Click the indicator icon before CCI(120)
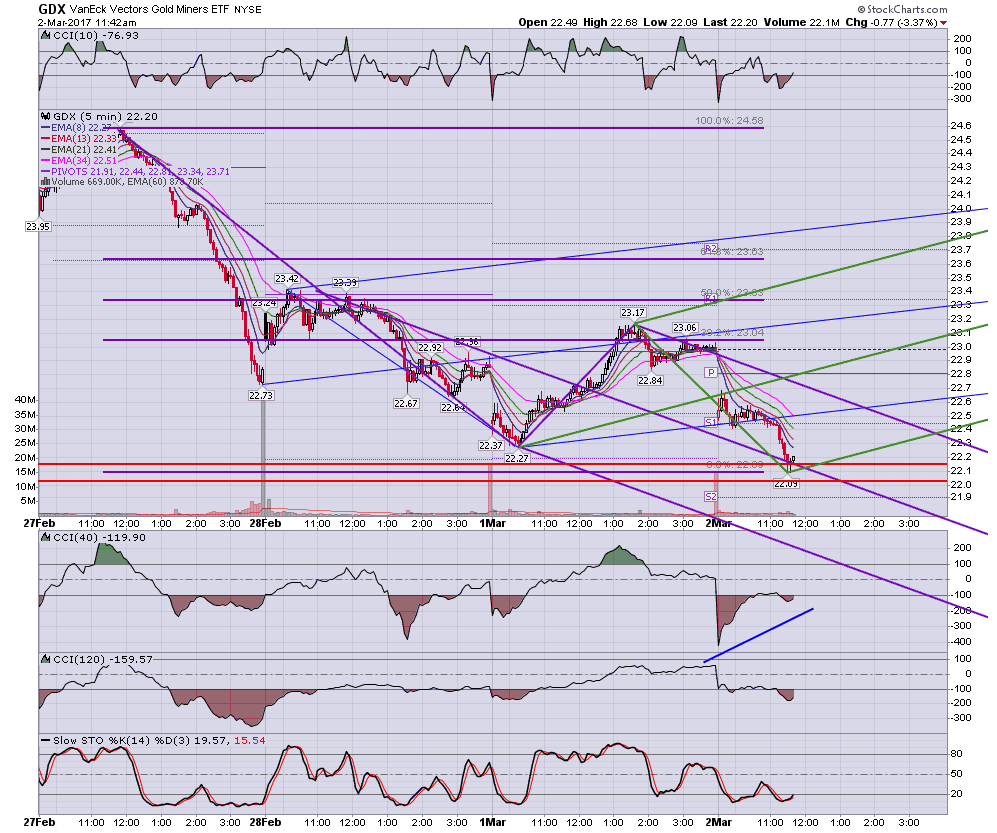This screenshot has height=833, width=997. [x=45, y=659]
